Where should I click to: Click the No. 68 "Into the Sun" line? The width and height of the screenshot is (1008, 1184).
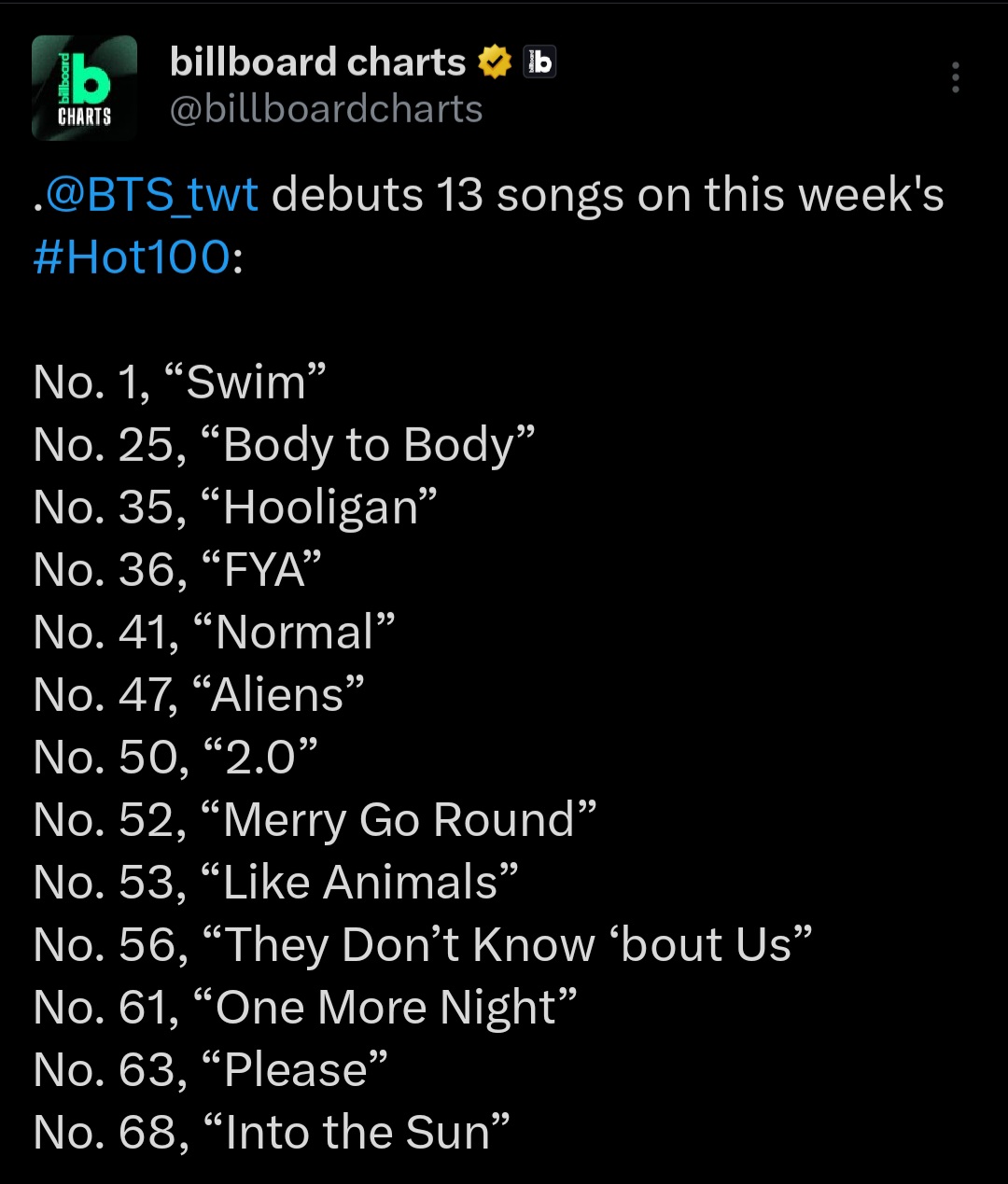click(272, 1133)
